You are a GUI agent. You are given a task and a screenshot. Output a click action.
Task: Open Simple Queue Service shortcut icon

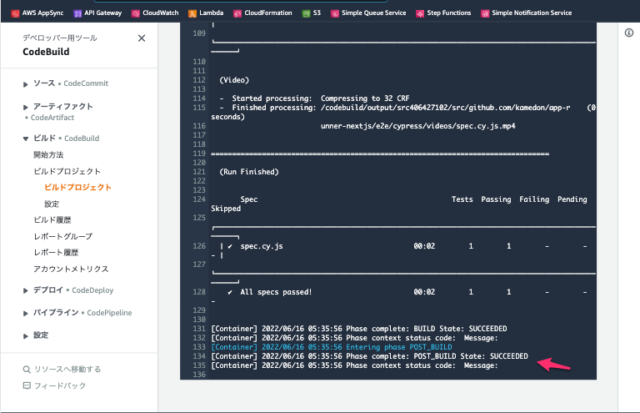click(x=335, y=13)
